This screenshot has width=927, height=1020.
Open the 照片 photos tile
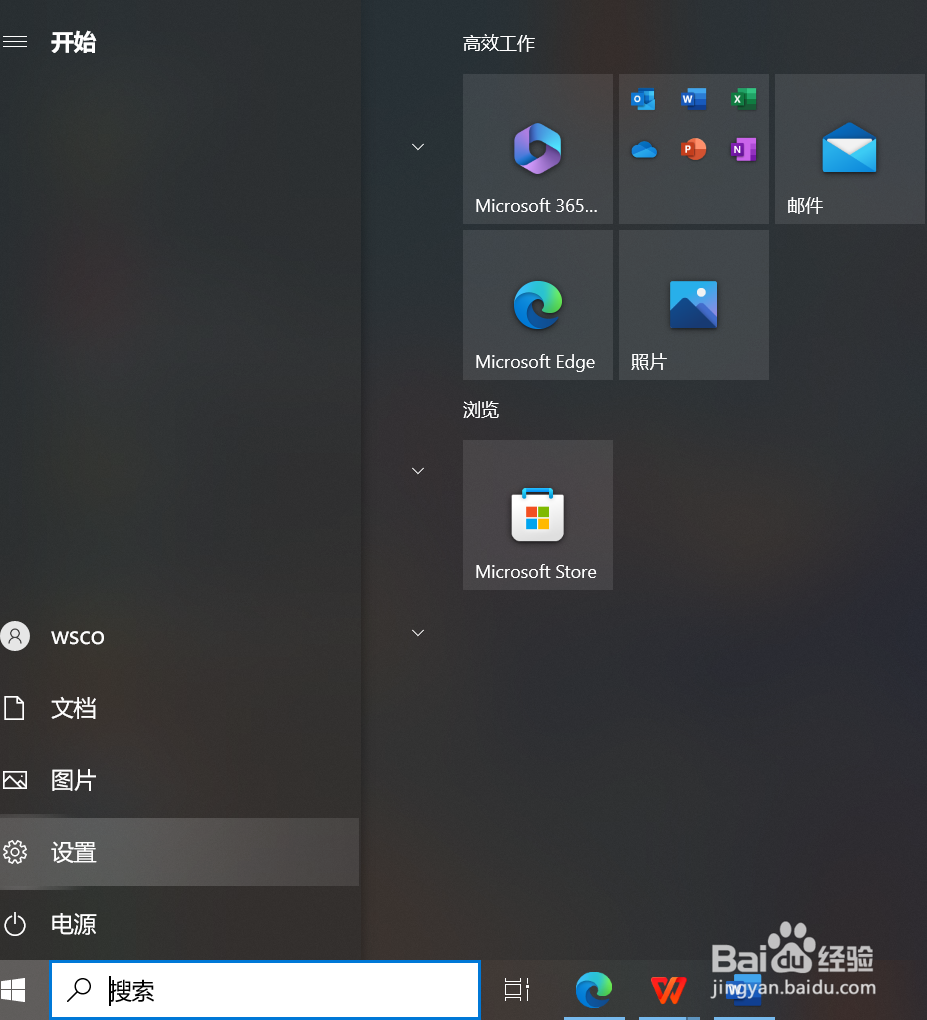point(693,305)
